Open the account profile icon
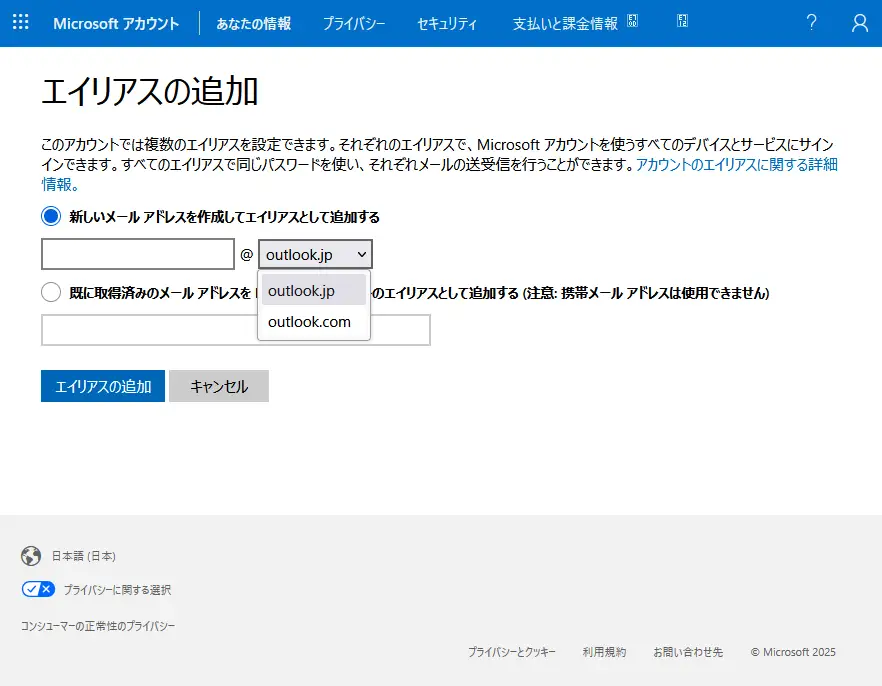 pyautogui.click(x=860, y=22)
